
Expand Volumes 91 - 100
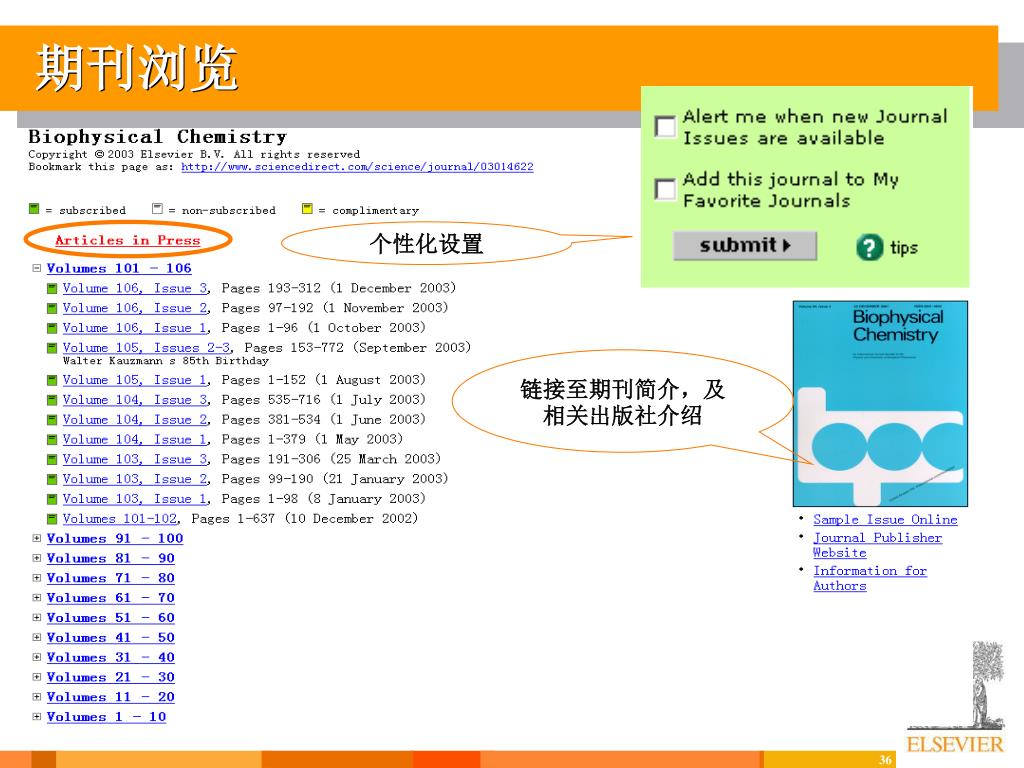[x=37, y=538]
